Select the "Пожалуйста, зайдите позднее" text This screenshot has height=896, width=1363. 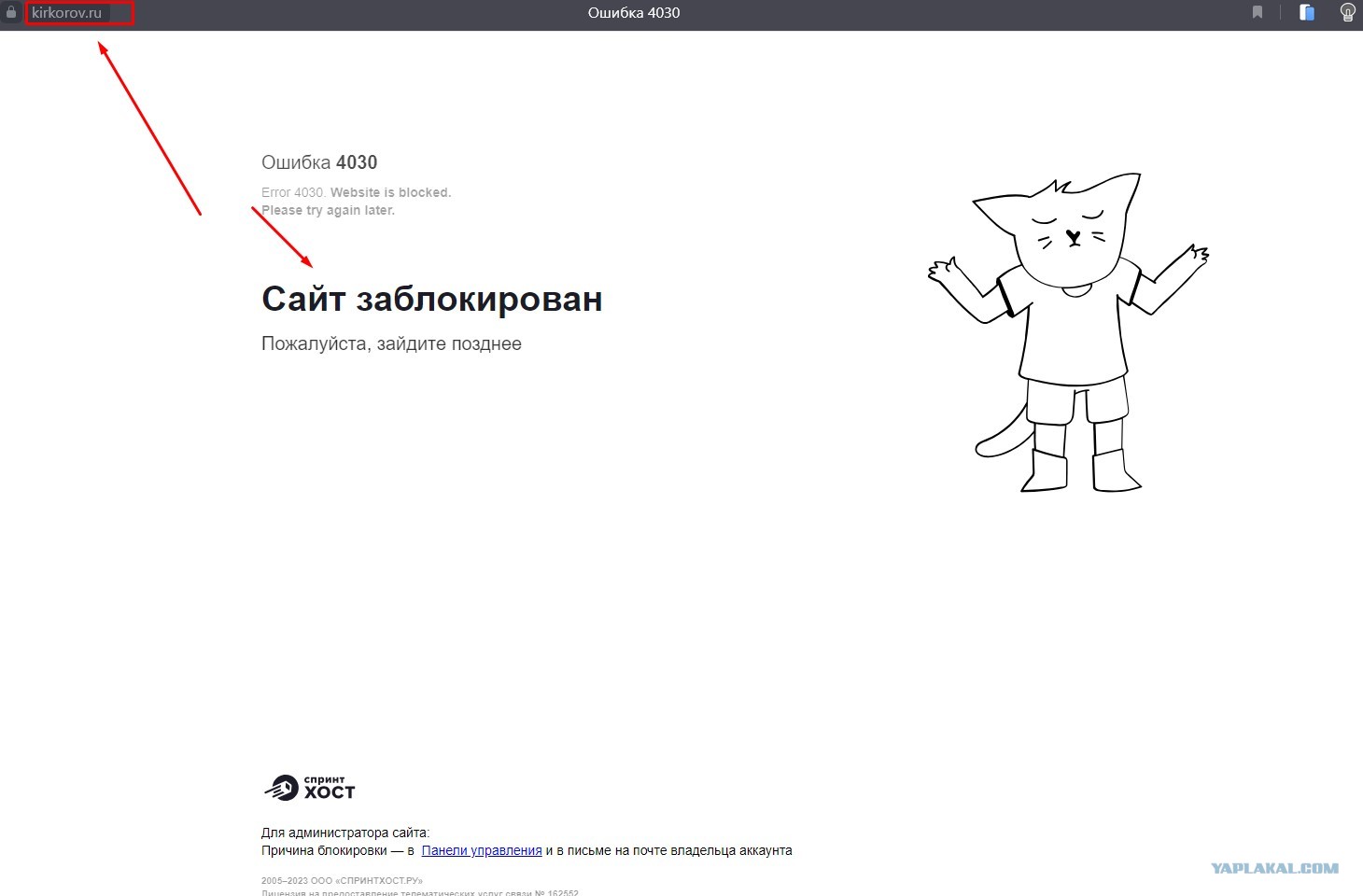coord(391,343)
